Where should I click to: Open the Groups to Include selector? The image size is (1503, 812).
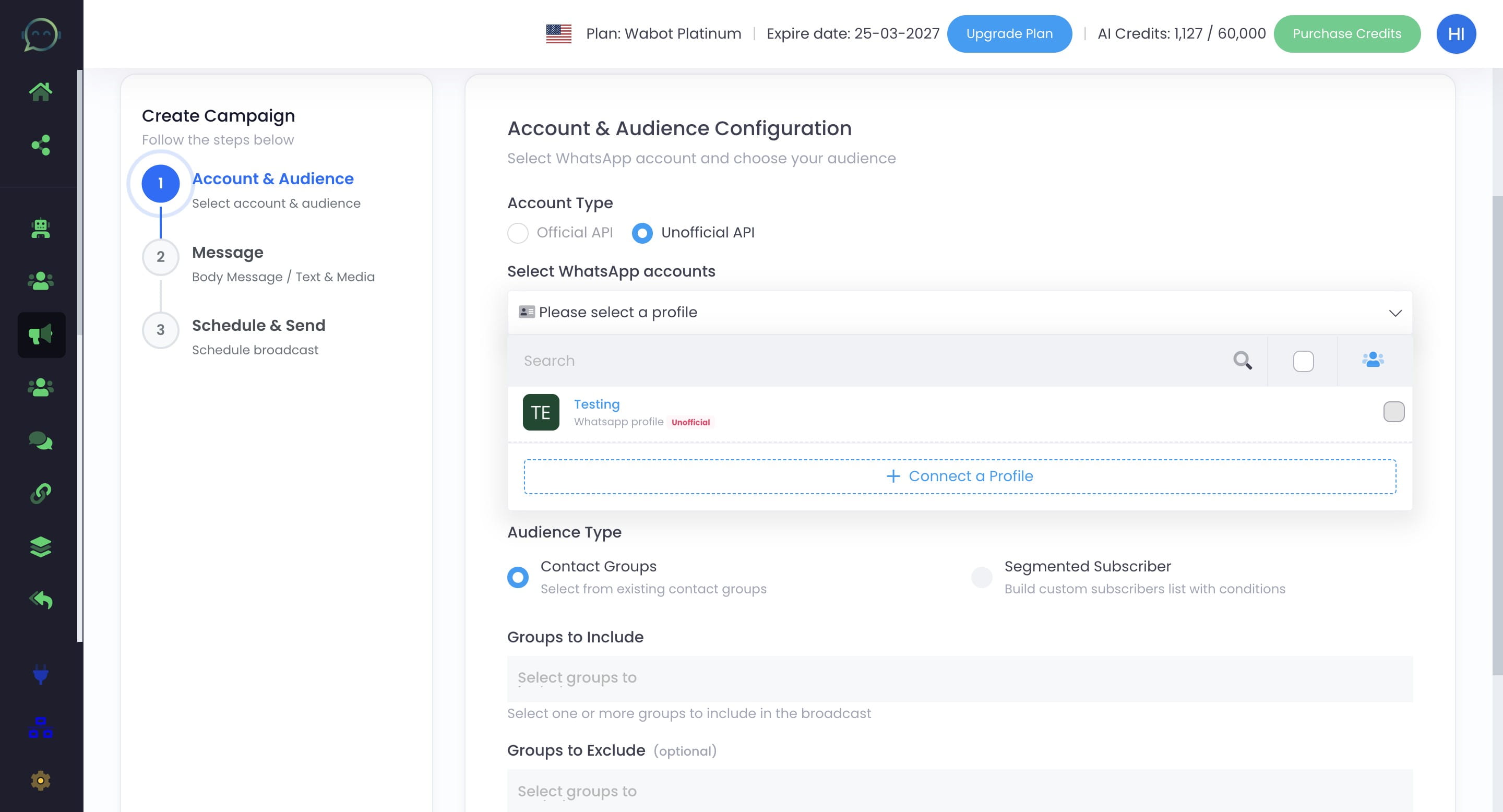pyautogui.click(x=959, y=678)
